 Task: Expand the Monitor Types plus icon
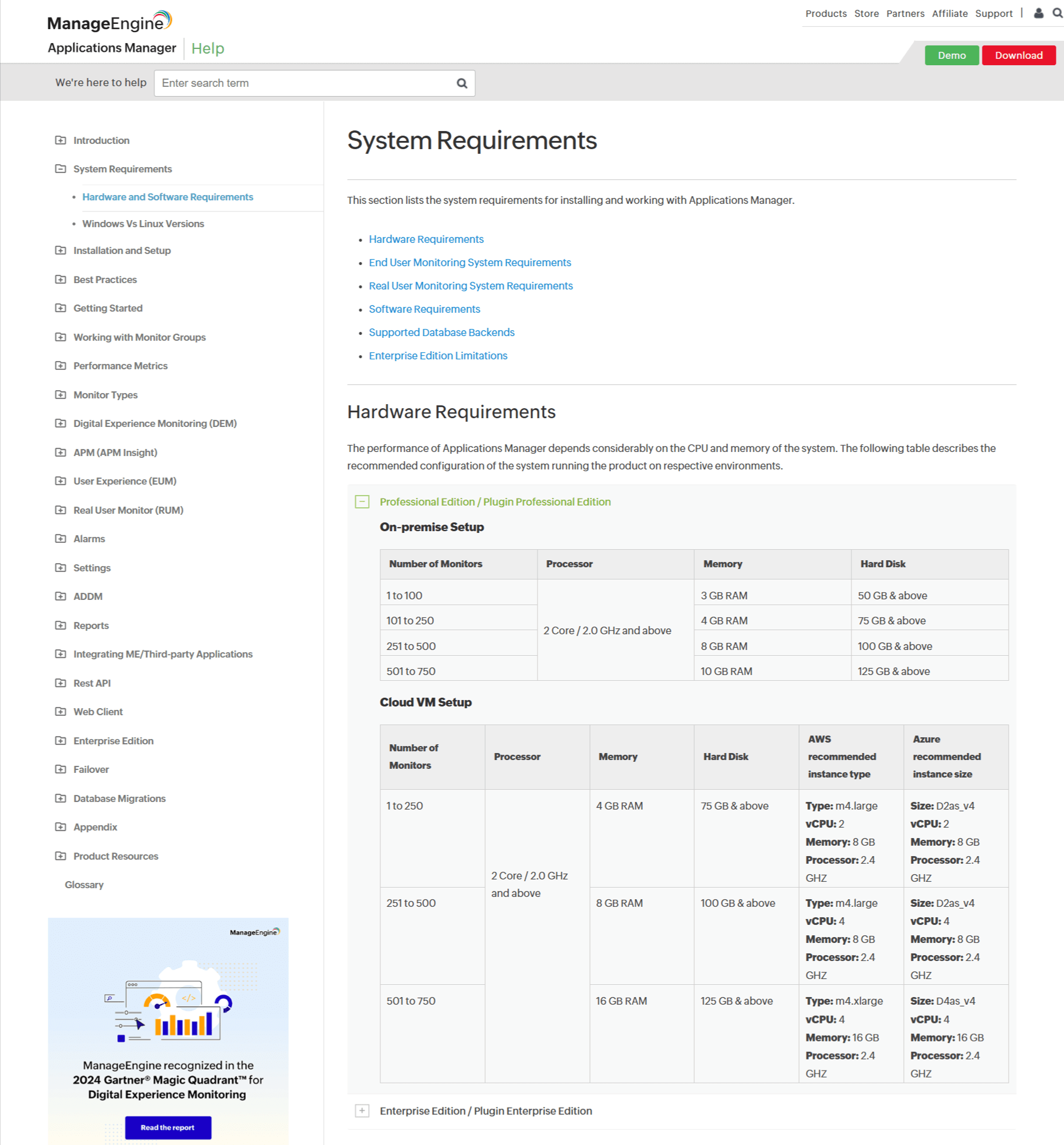(61, 395)
